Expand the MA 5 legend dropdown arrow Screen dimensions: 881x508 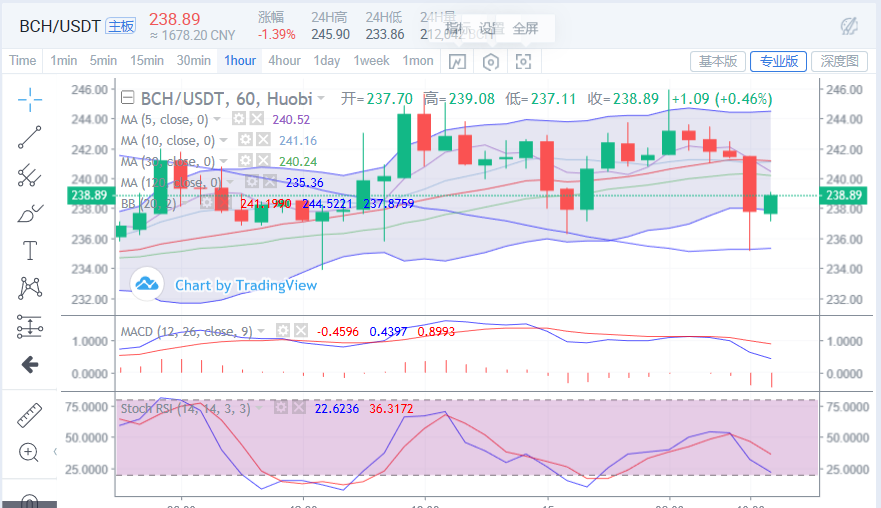click(x=217, y=119)
